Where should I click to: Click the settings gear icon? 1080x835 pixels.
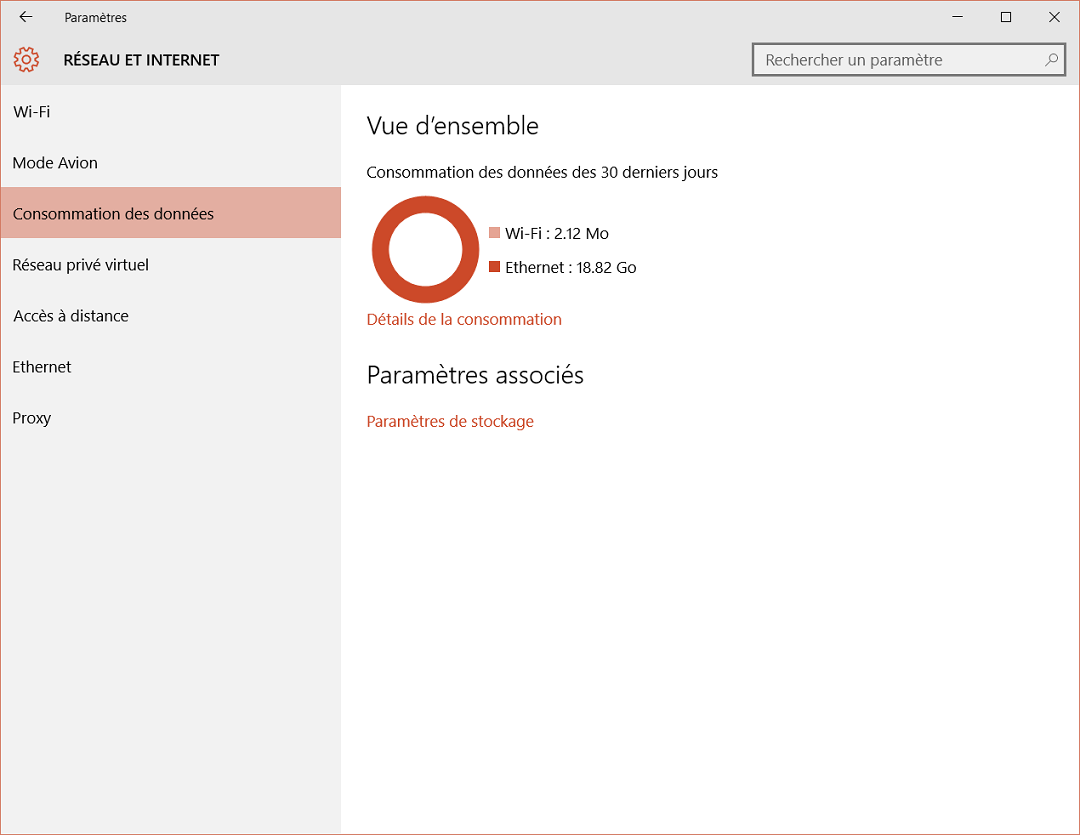pyautogui.click(x=26, y=60)
